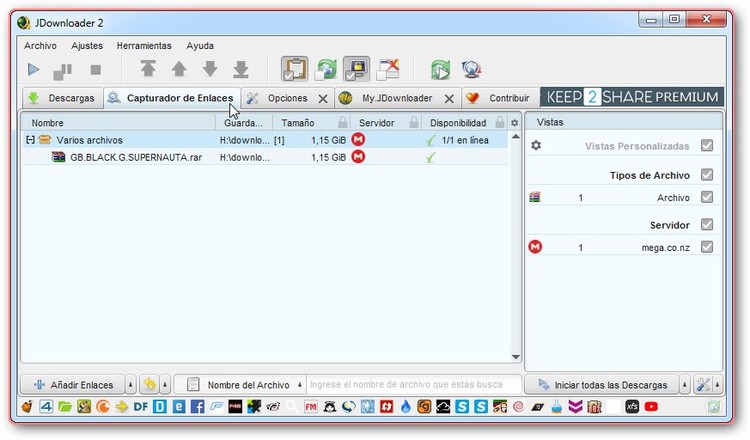Image resolution: width=750 pixels, height=440 pixels.
Task: Switch to the Descargas tab
Action: coord(62,98)
